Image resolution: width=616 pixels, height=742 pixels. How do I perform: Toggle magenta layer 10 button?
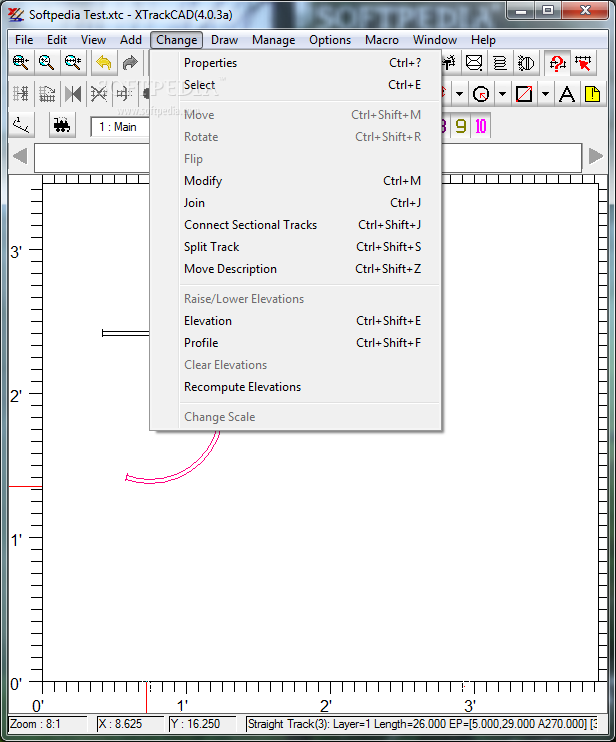pos(481,126)
